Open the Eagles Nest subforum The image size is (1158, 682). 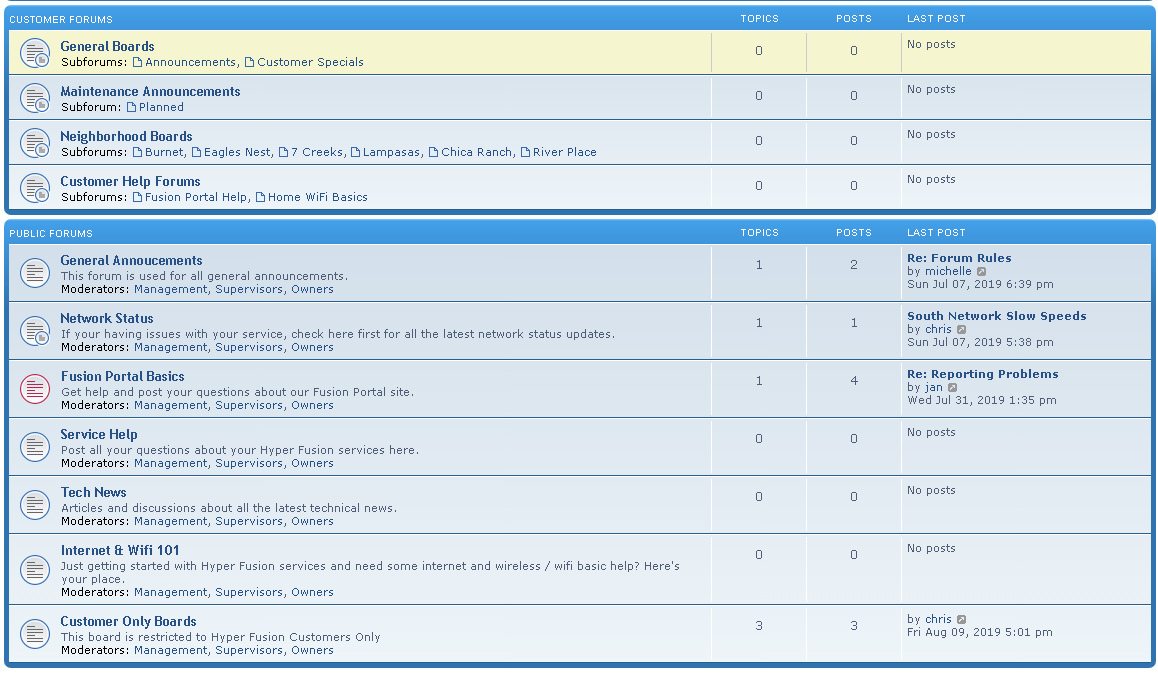pyautogui.click(x=237, y=152)
